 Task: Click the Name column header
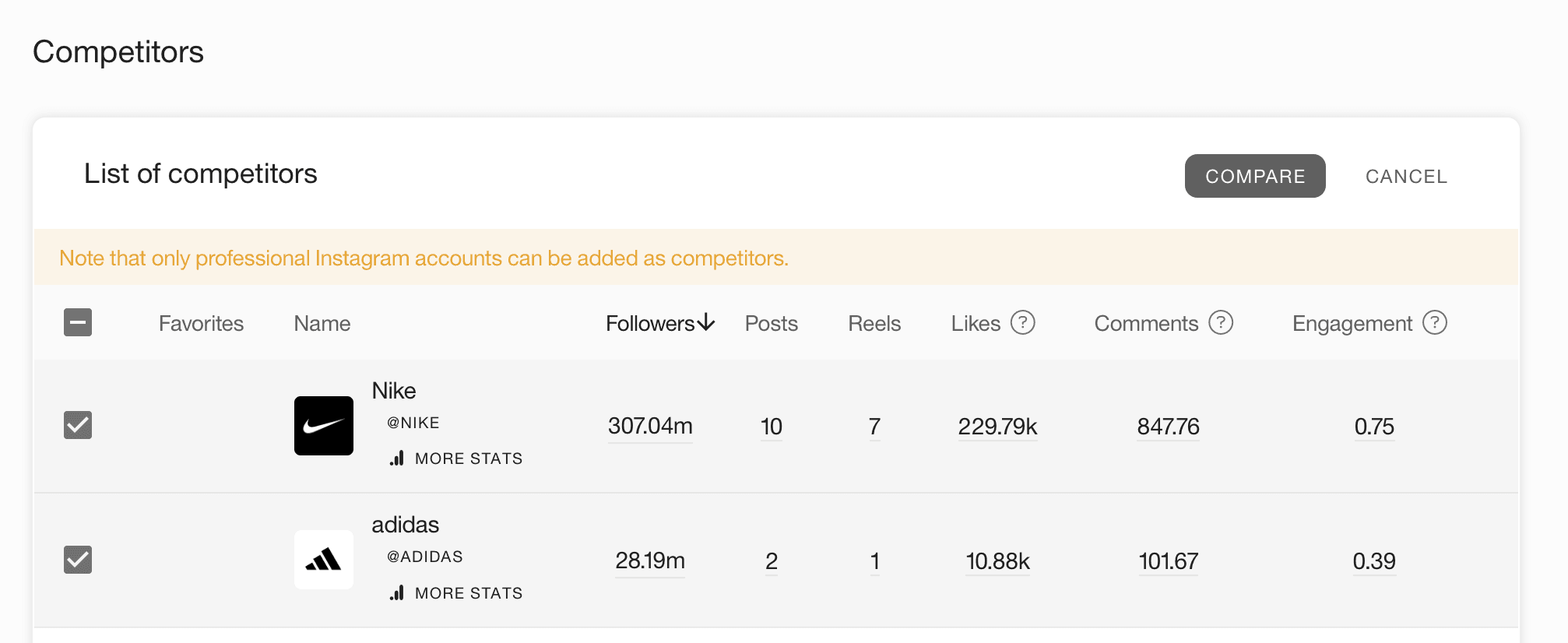[322, 324]
